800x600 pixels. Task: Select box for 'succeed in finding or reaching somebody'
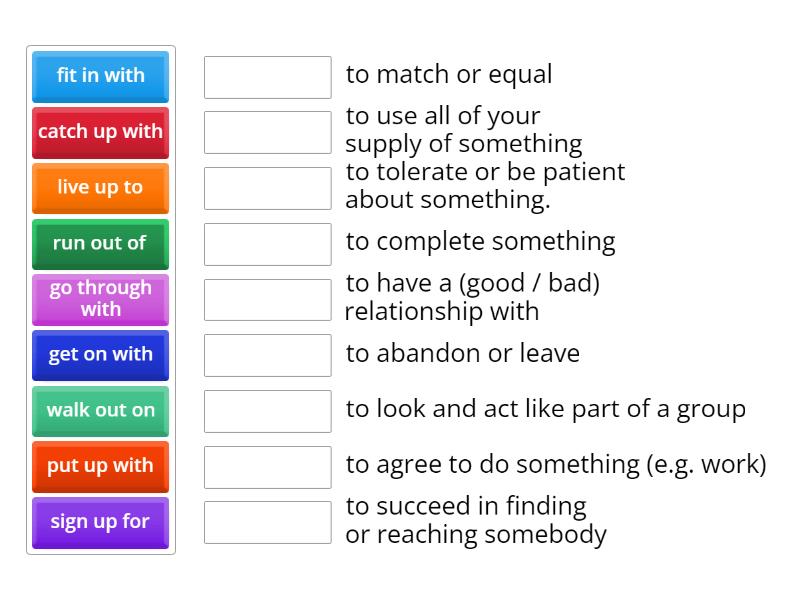(x=267, y=522)
